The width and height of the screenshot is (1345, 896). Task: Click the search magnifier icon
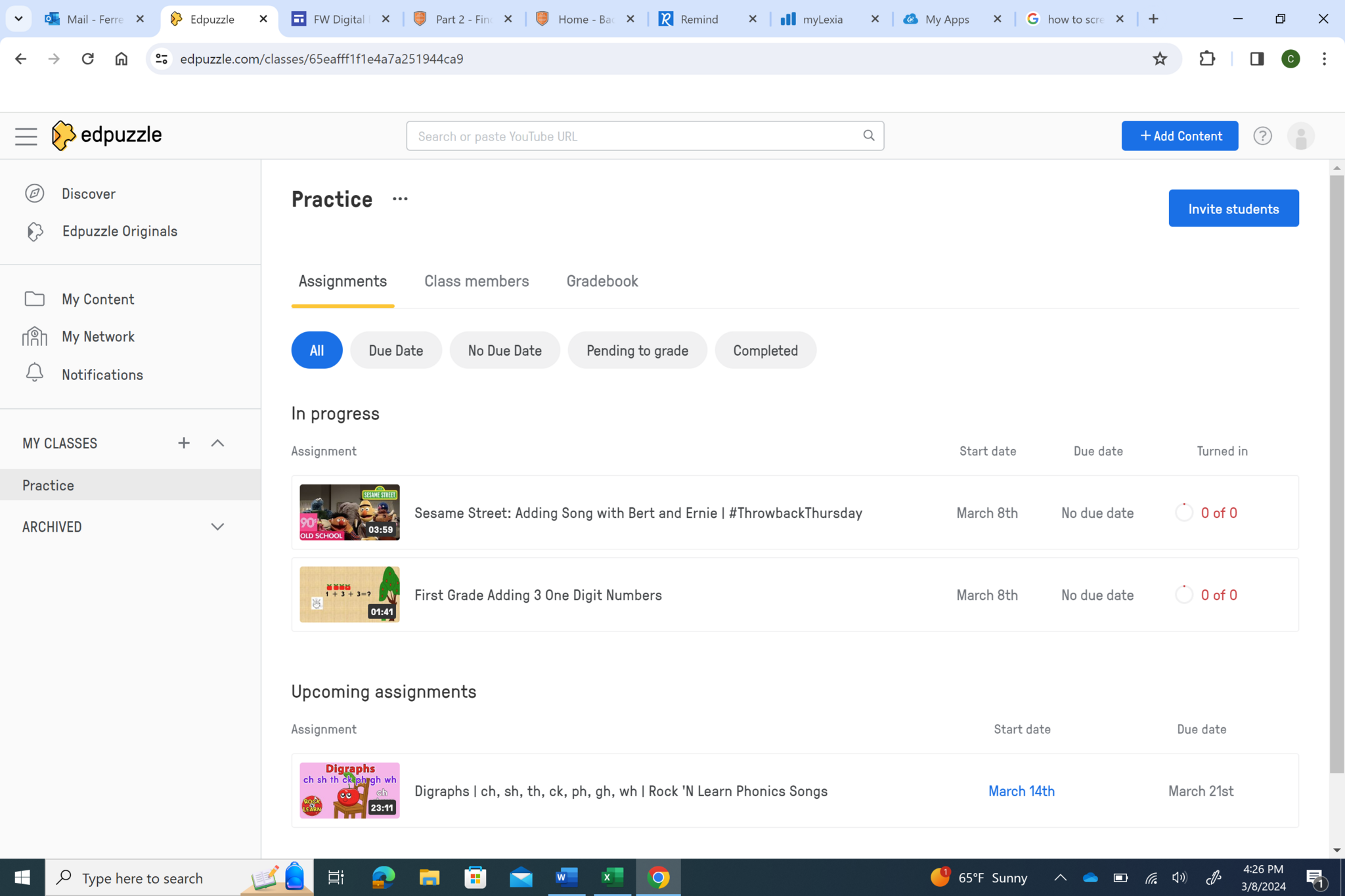(x=868, y=136)
